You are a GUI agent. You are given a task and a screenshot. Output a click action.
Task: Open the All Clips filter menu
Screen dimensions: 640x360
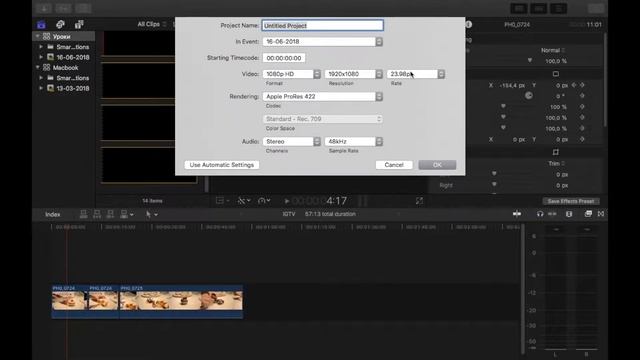151,24
